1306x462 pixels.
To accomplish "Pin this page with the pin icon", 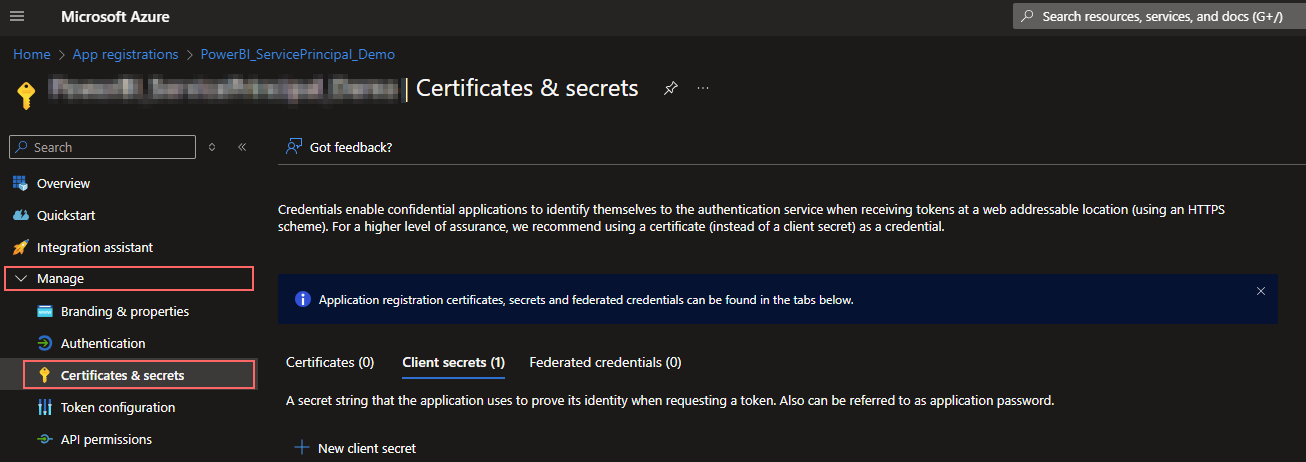I will click(x=671, y=88).
